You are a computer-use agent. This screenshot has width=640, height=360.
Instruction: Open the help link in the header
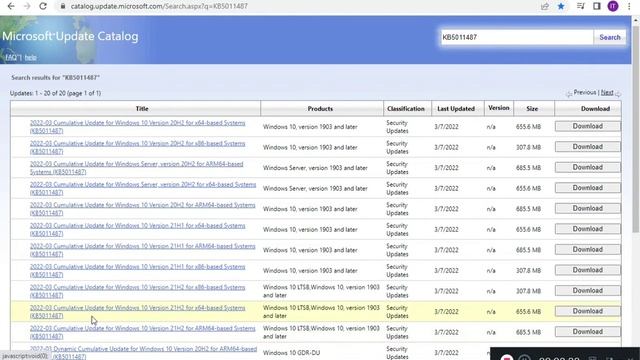[31, 58]
